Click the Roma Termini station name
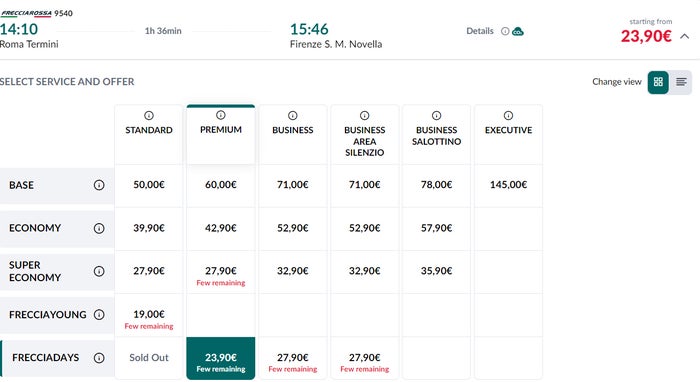The image size is (700, 382). click(29, 44)
